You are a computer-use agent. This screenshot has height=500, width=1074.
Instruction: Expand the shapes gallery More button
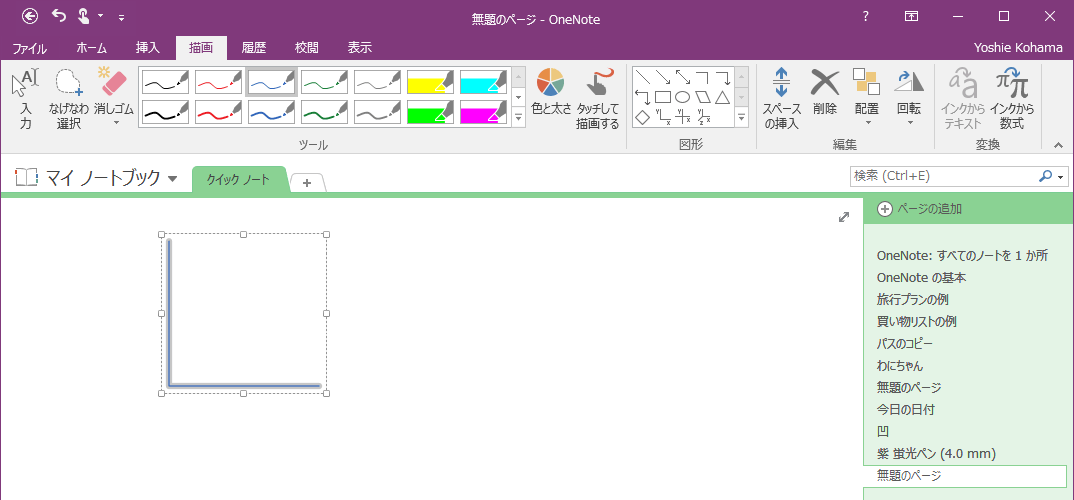tap(742, 118)
